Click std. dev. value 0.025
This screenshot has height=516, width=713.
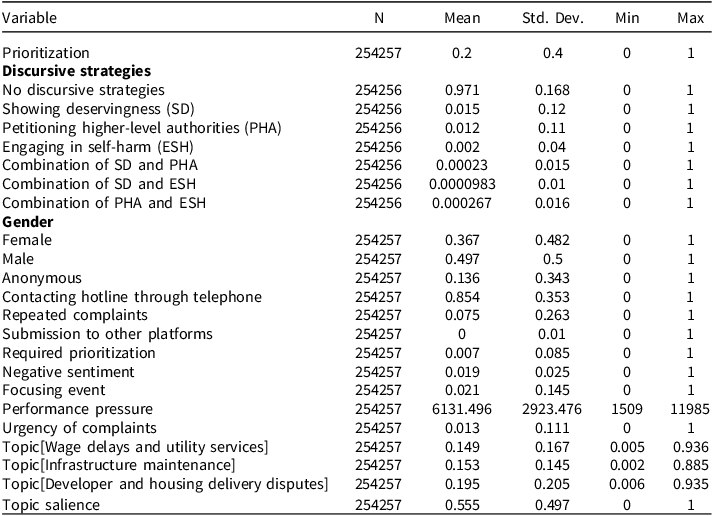point(552,372)
